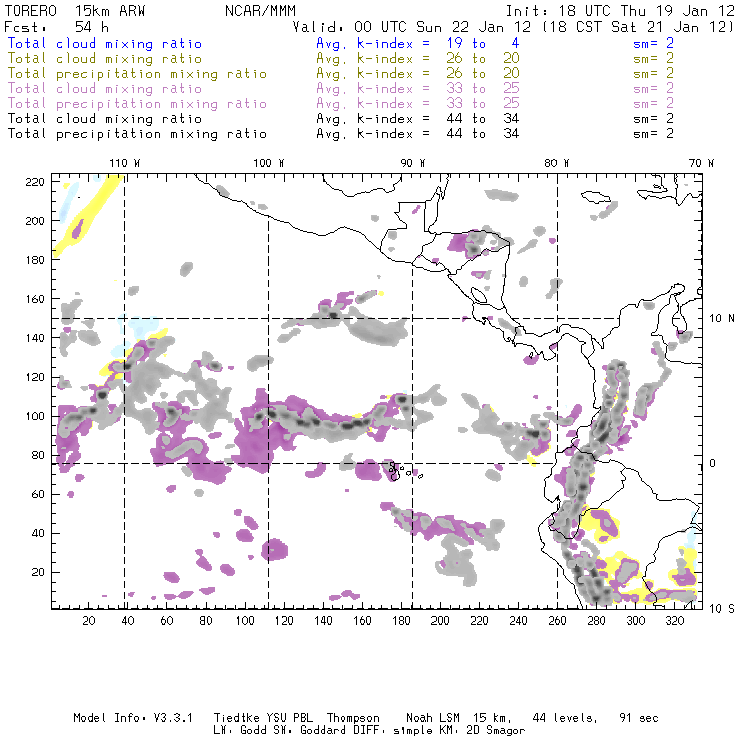Click the '10 N' latitude label
The width and height of the screenshot is (740, 740).
(x=722, y=319)
